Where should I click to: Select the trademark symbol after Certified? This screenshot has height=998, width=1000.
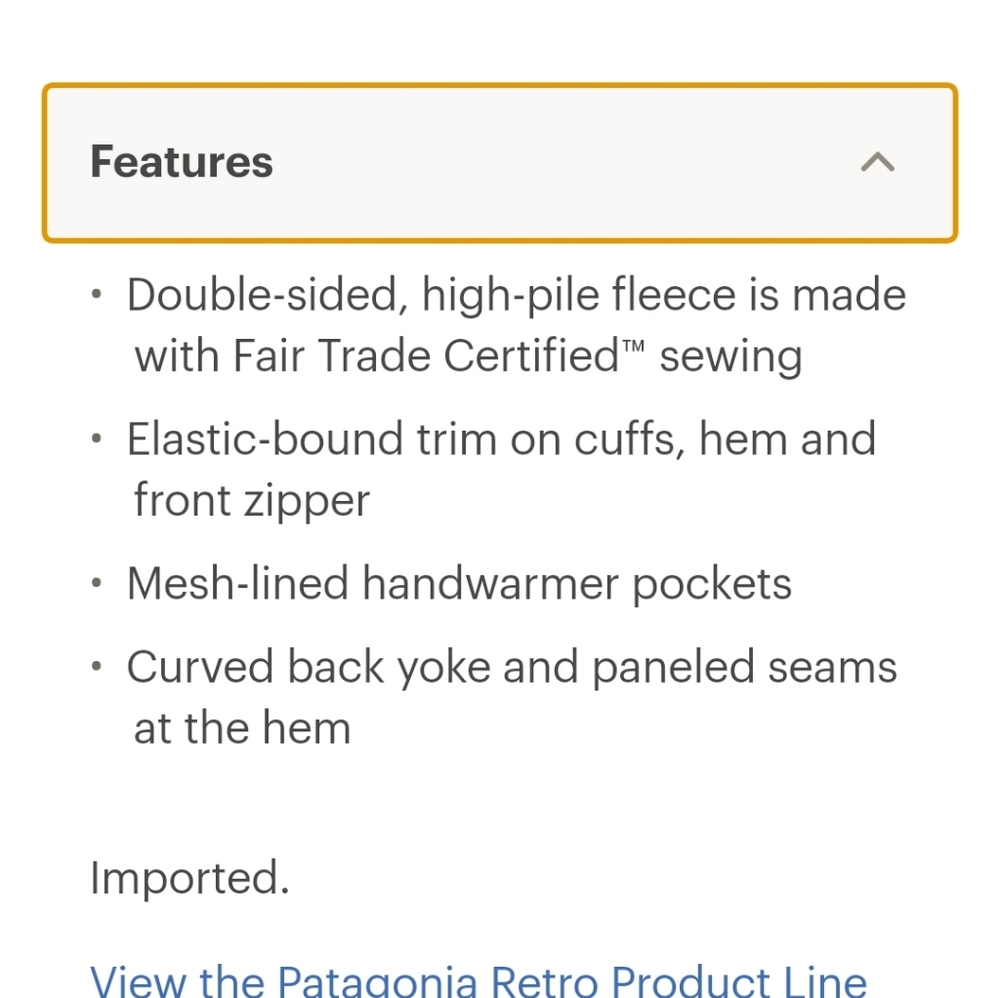click(633, 346)
